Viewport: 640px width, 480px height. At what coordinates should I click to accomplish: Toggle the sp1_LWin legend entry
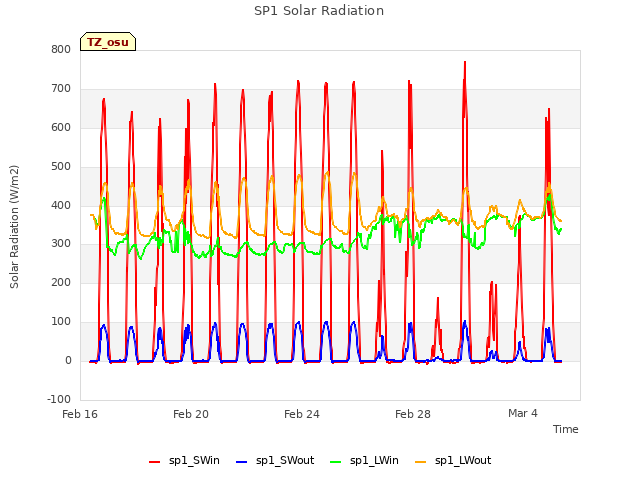[x=364, y=461]
